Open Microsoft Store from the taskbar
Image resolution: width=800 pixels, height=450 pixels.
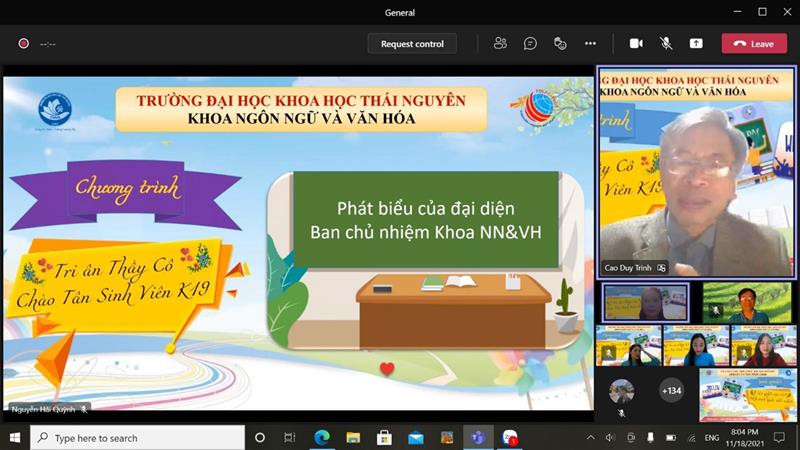pyautogui.click(x=384, y=438)
